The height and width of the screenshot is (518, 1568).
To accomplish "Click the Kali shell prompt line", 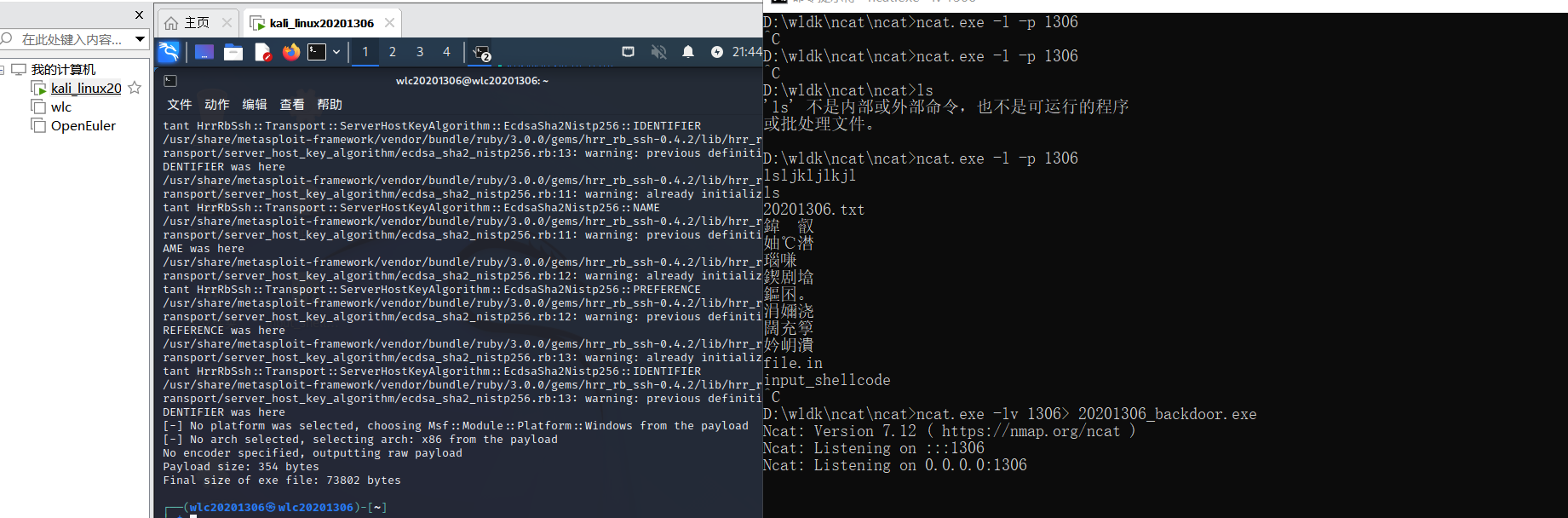I will pyautogui.click(x=276, y=509).
